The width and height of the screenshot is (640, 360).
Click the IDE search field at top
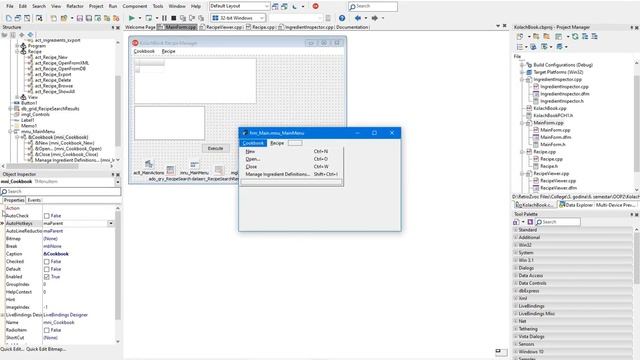coord(373,6)
